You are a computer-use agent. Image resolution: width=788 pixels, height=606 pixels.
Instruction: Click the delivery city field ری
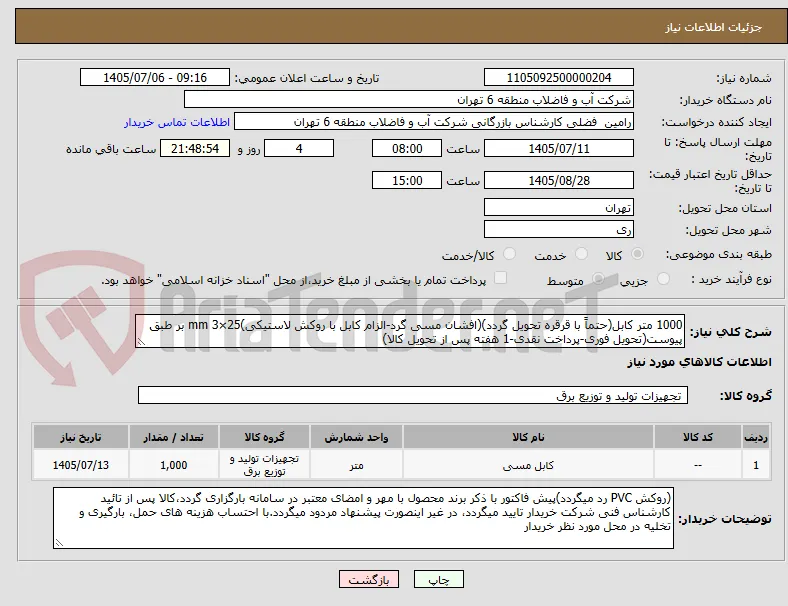coord(559,230)
